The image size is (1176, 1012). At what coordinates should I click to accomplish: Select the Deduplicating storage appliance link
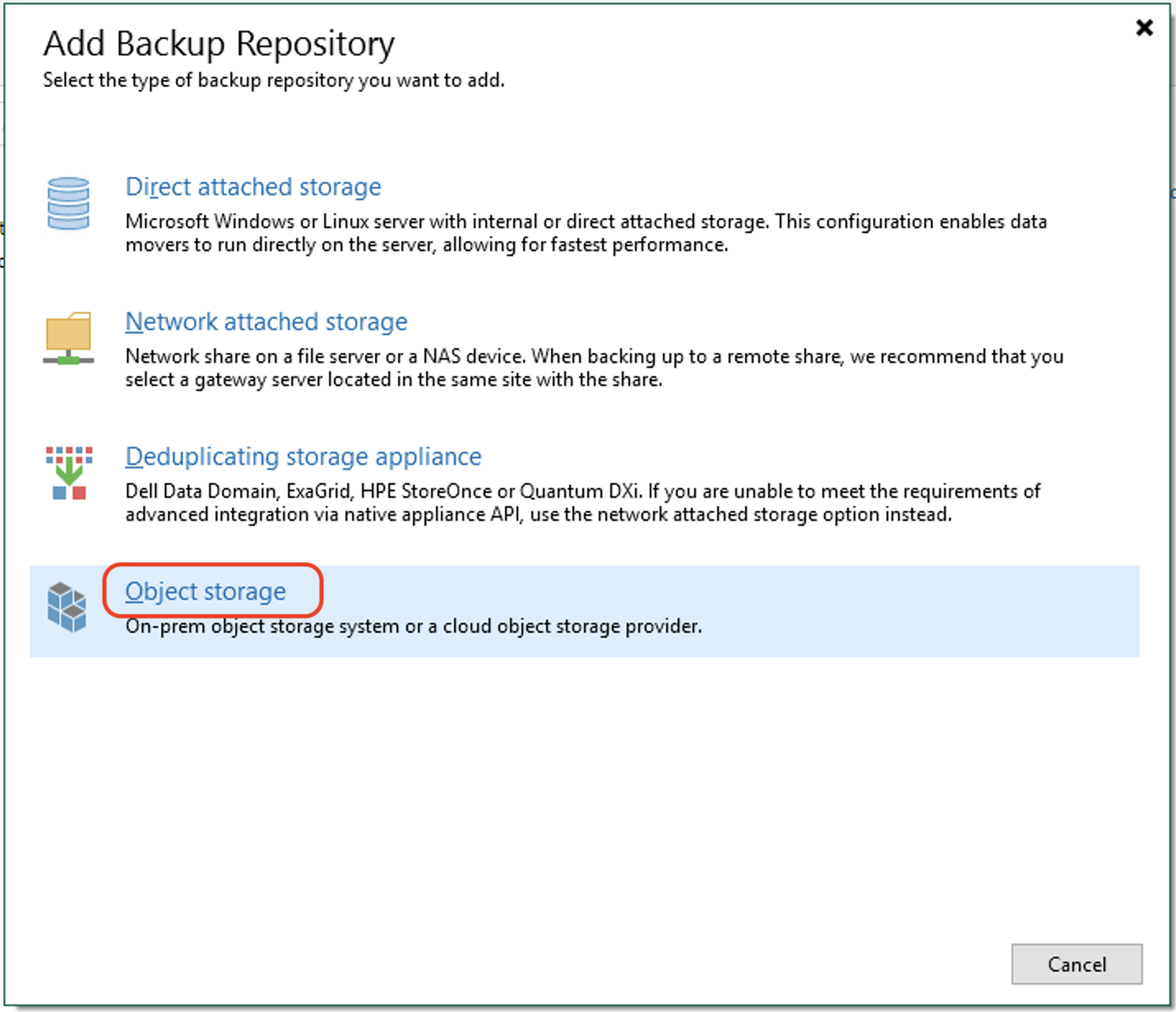coord(303,457)
